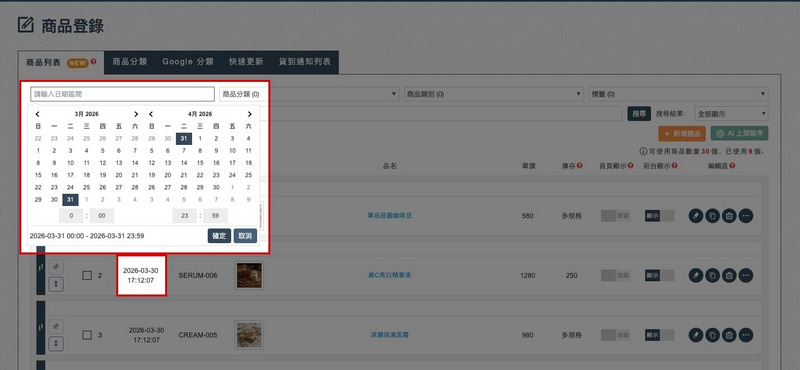The image size is (800, 370).
Task: Click the info icon before 可使用商品數量
Action: point(642,152)
